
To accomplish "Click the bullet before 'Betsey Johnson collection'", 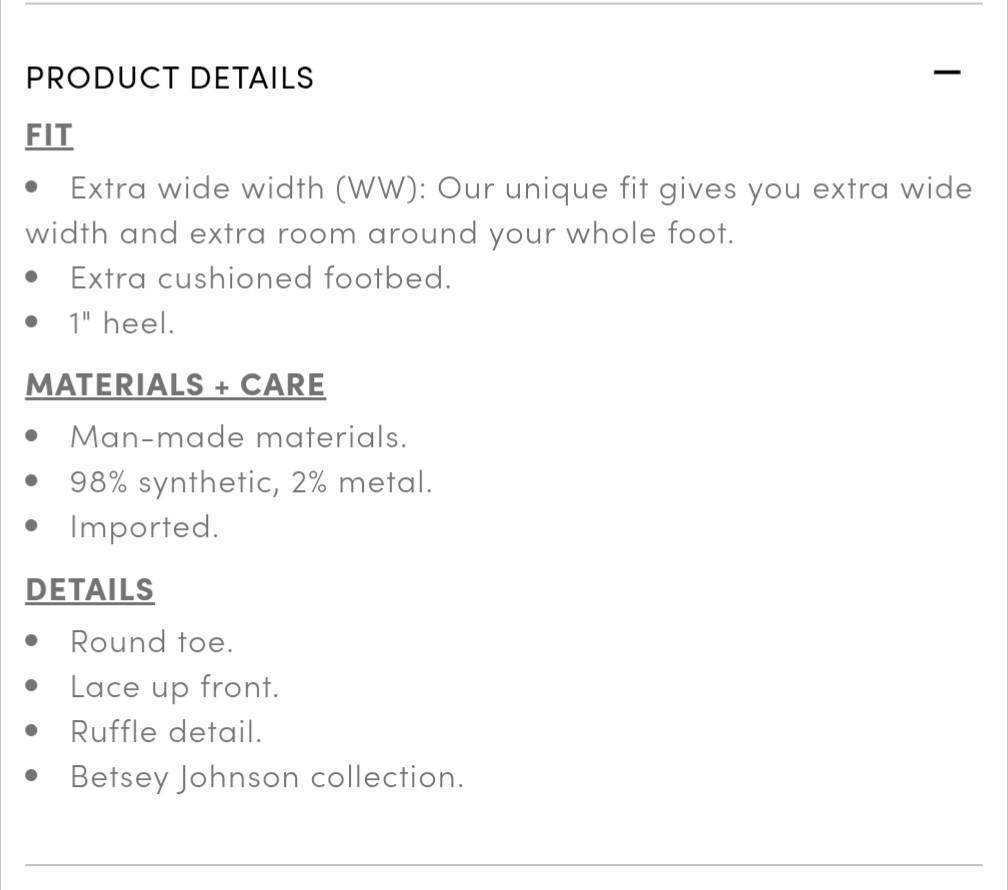I will click(x=34, y=777).
